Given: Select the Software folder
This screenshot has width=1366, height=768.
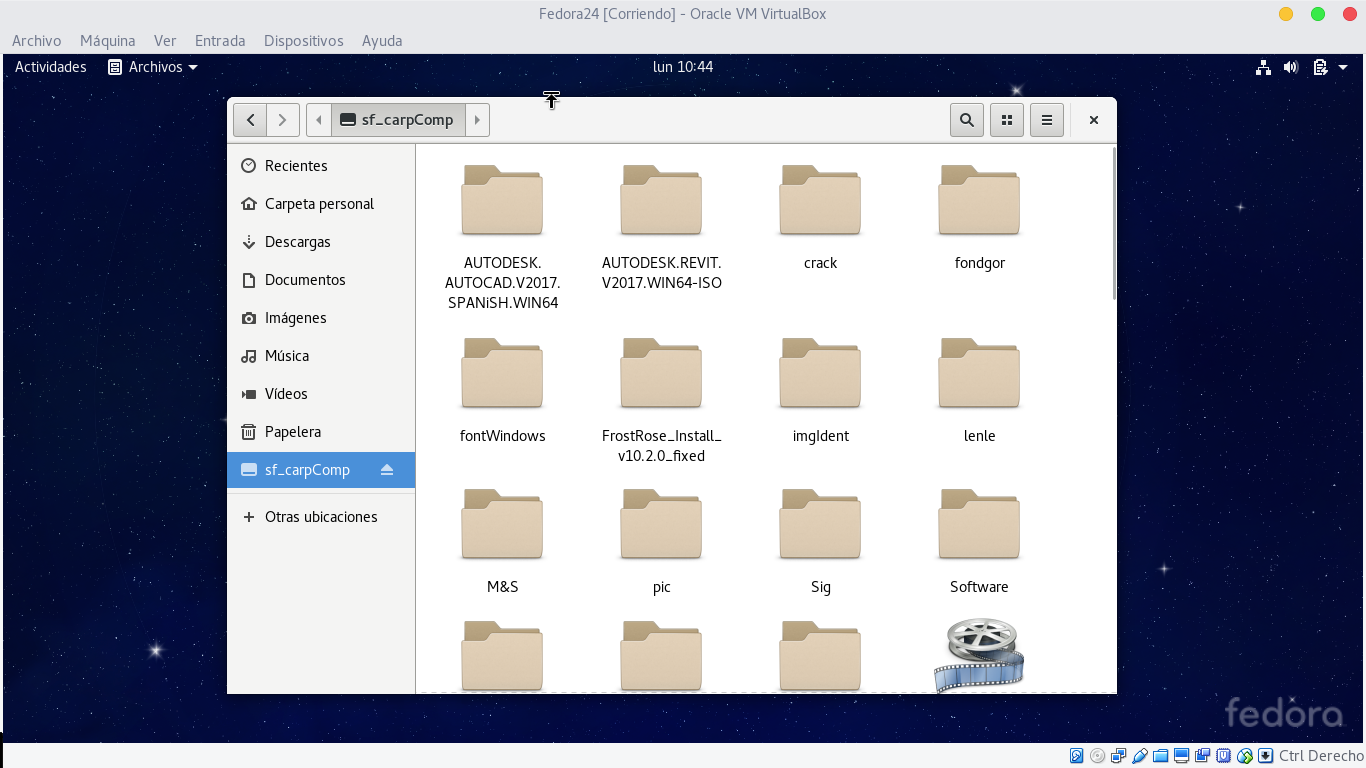Looking at the screenshot, I should tap(979, 542).
